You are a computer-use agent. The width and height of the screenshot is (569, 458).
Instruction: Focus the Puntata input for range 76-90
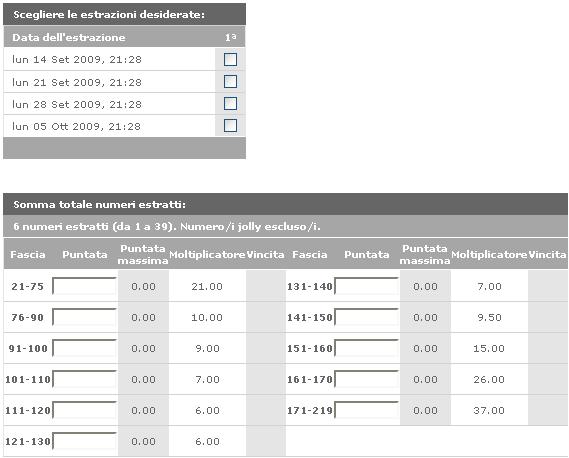click(x=85, y=317)
